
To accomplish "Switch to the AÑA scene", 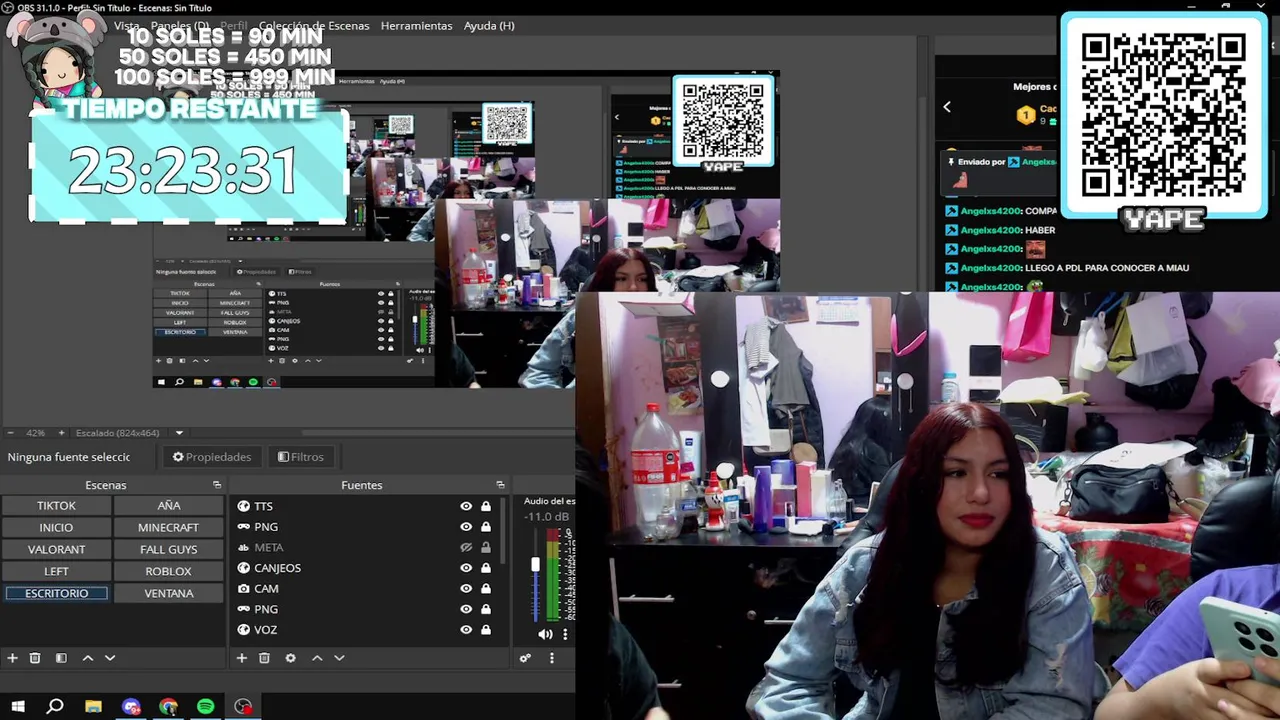I will coord(168,506).
